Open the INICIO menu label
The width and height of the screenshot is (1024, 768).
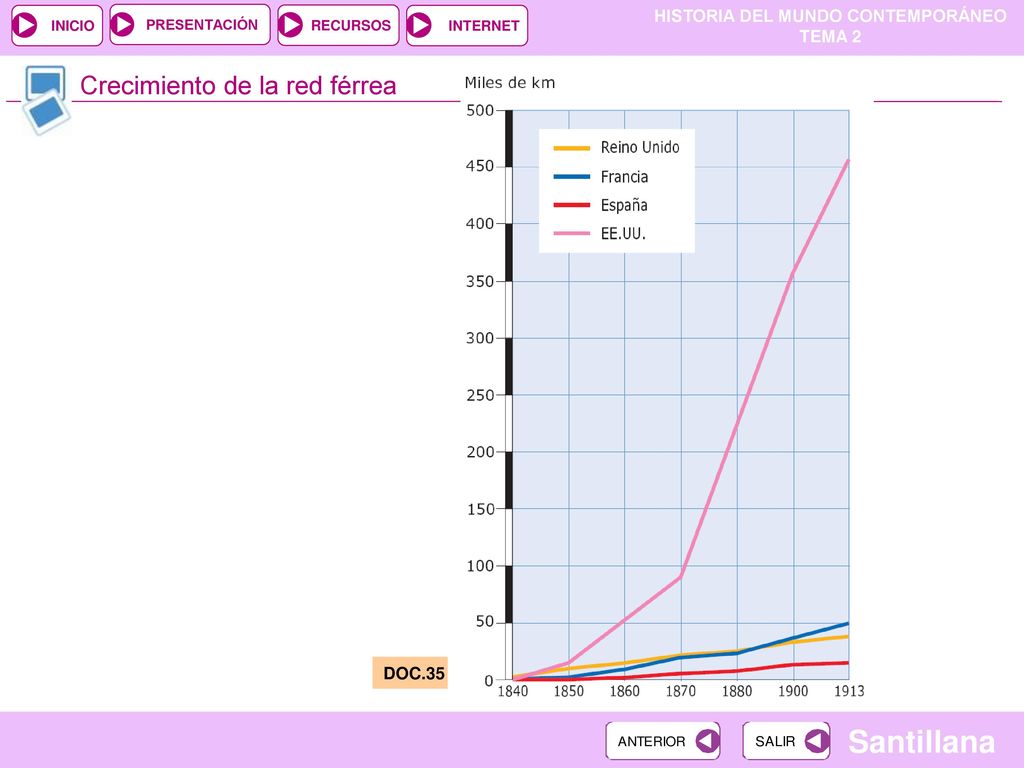72,26
